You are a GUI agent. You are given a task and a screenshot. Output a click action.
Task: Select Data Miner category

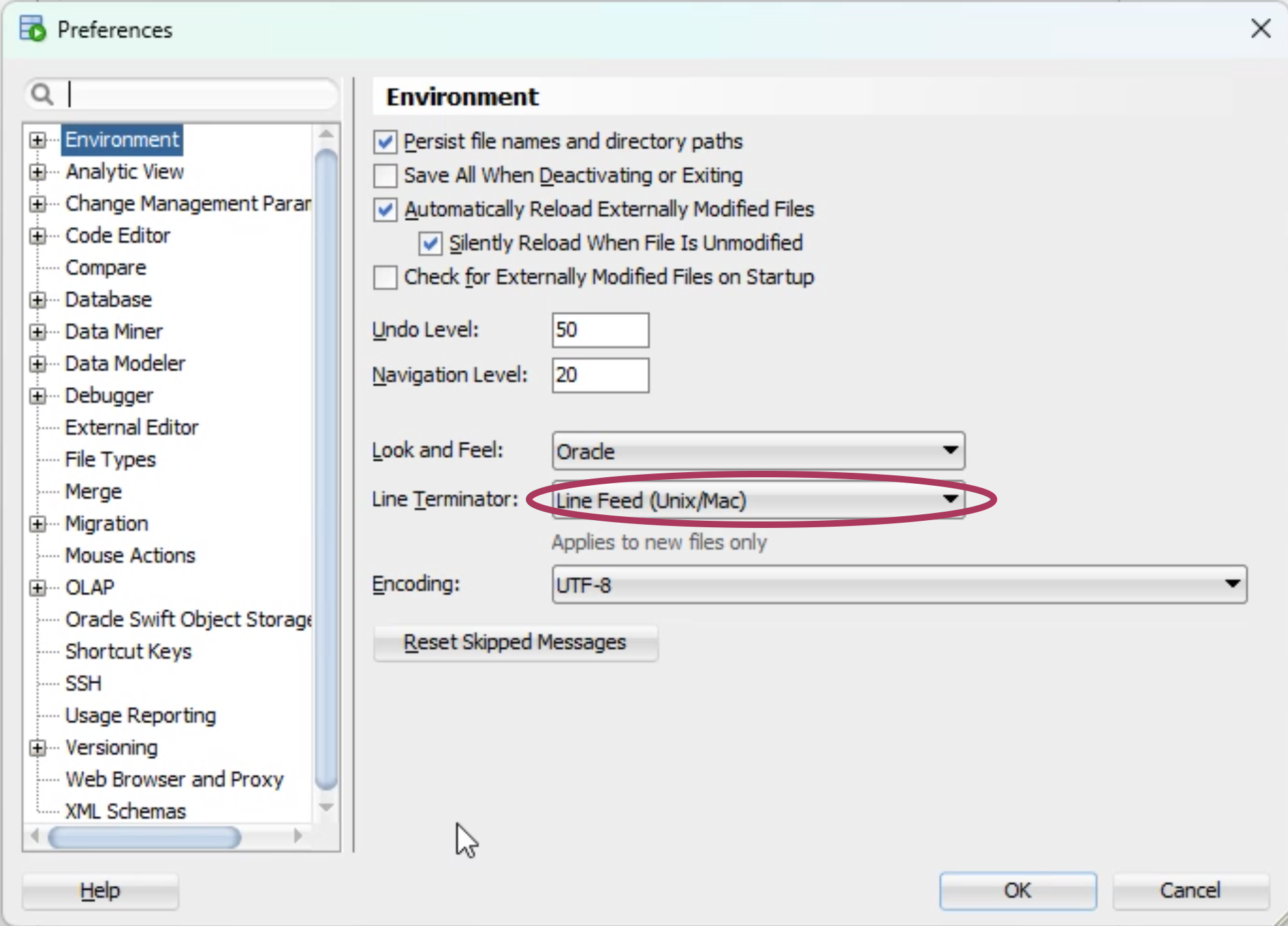(114, 332)
